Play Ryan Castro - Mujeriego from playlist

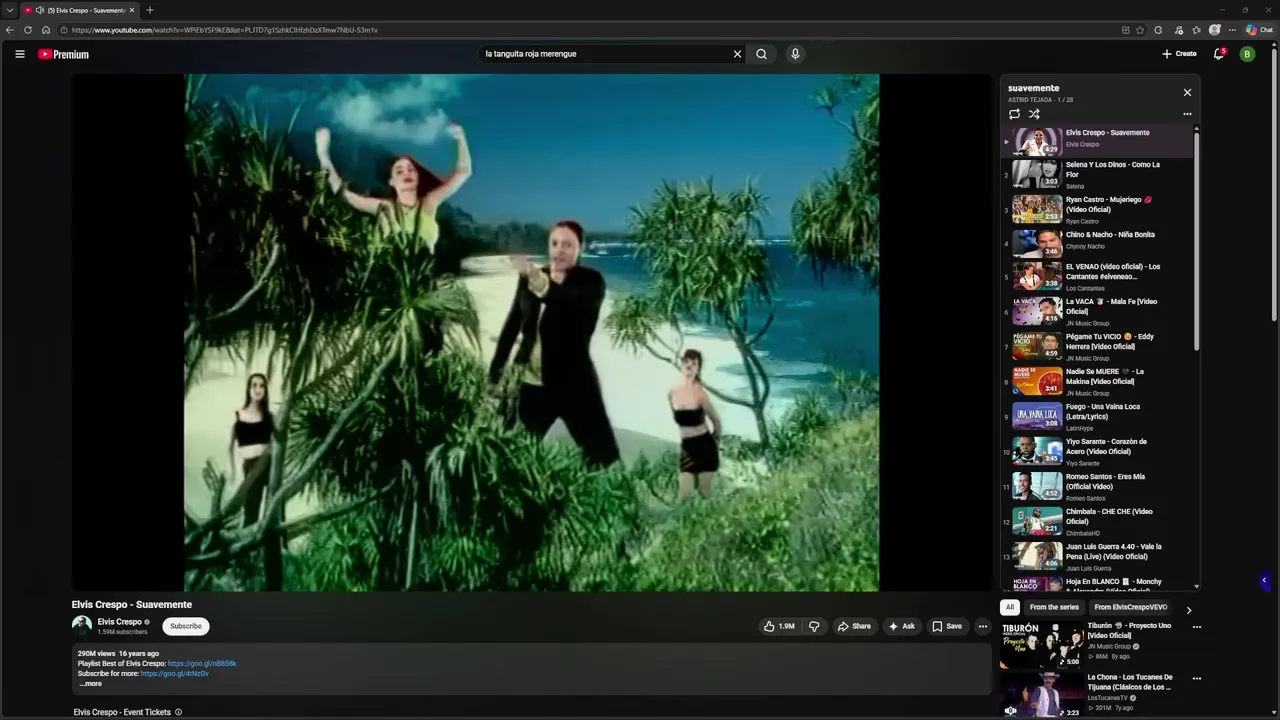pos(1097,209)
